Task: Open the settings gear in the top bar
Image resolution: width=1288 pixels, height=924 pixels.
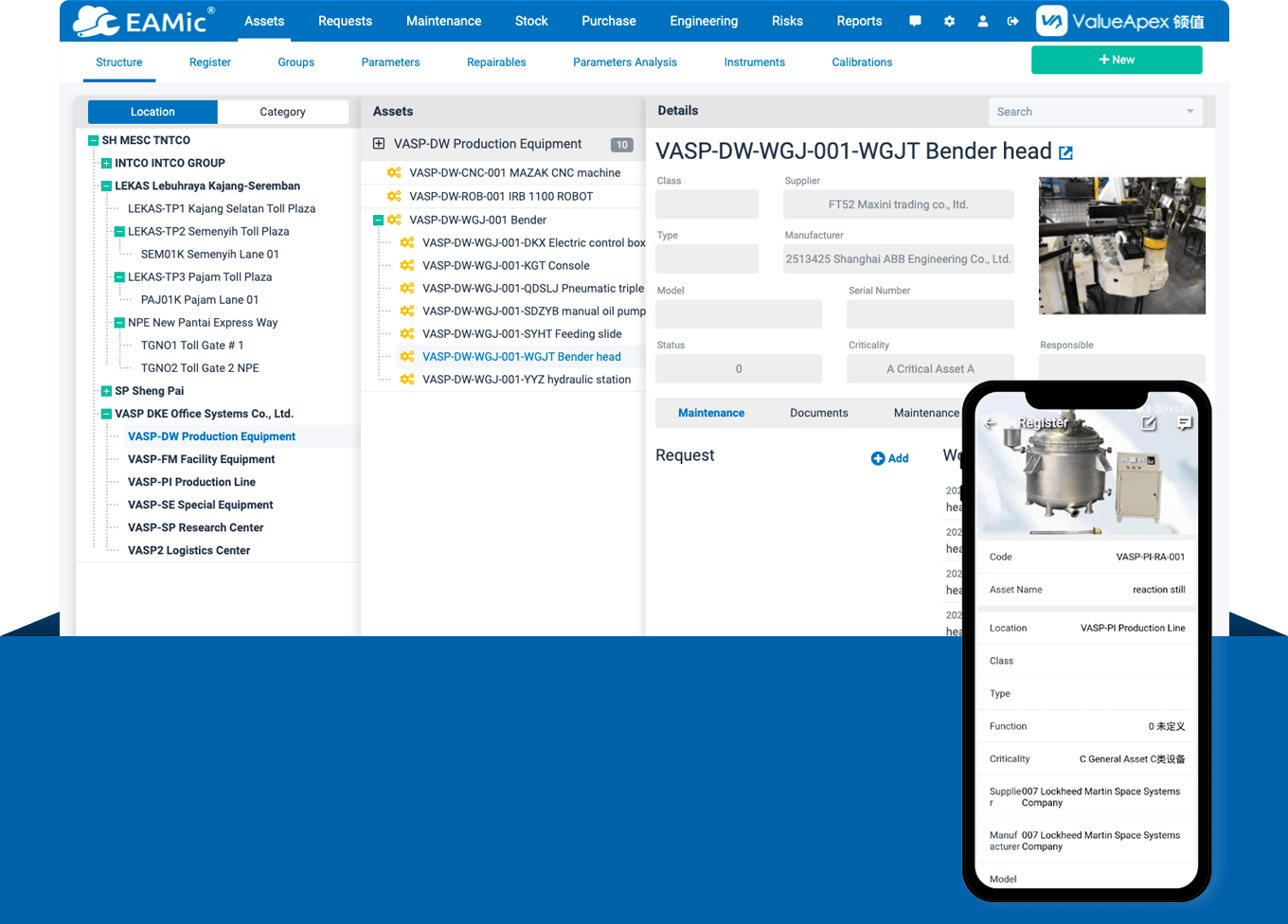Action: pos(949,21)
